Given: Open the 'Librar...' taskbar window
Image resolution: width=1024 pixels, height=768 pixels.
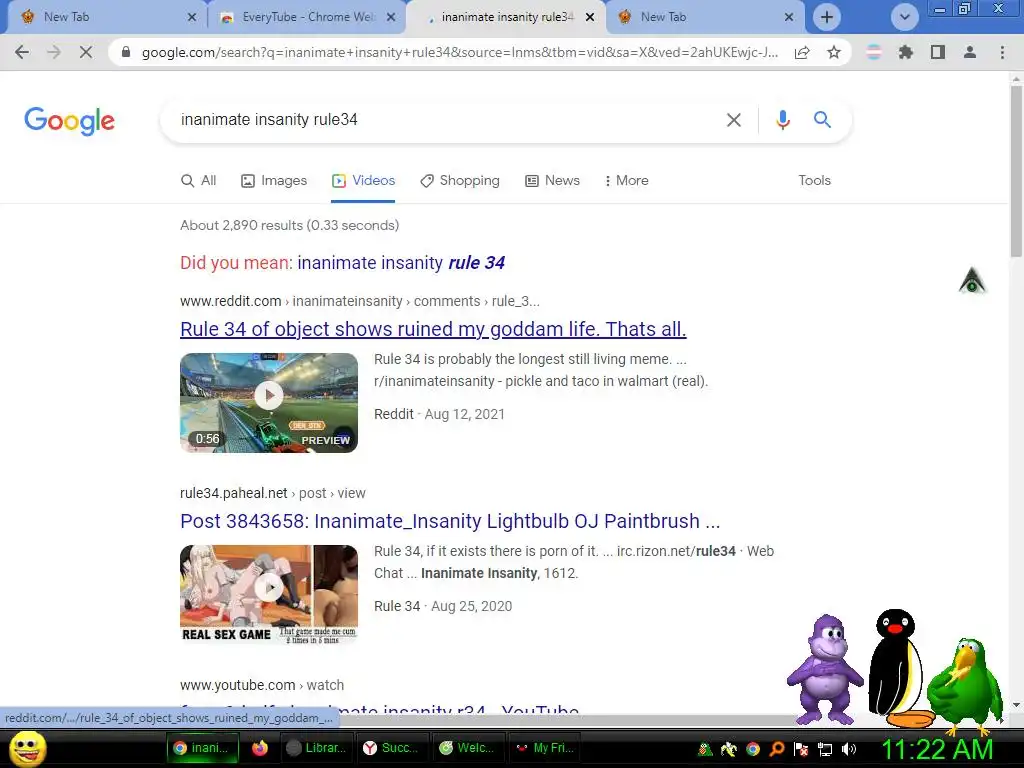Looking at the screenshot, I should click(x=316, y=748).
